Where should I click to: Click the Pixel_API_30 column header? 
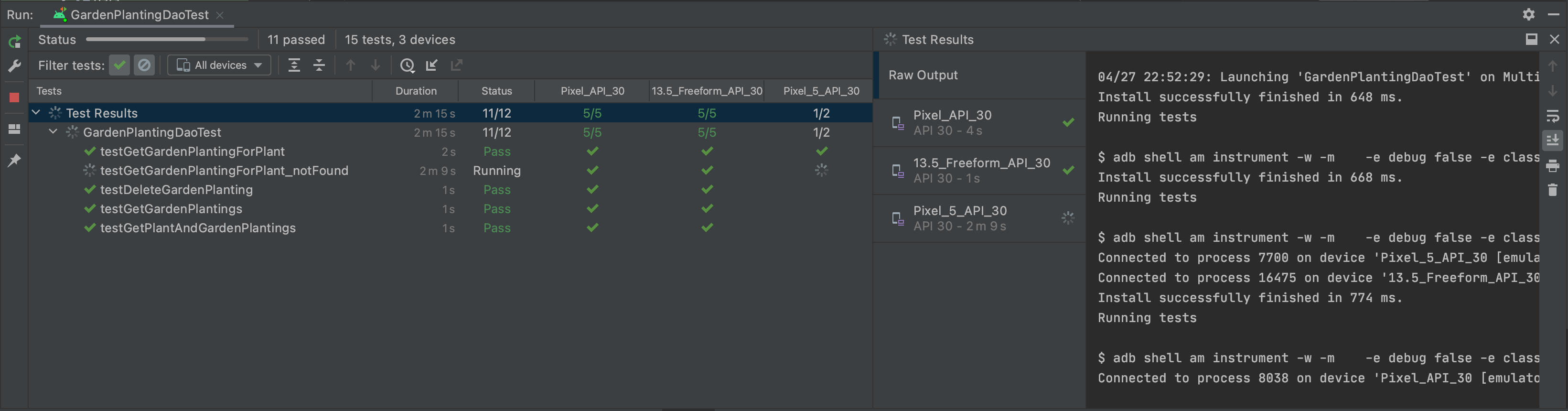[592, 91]
